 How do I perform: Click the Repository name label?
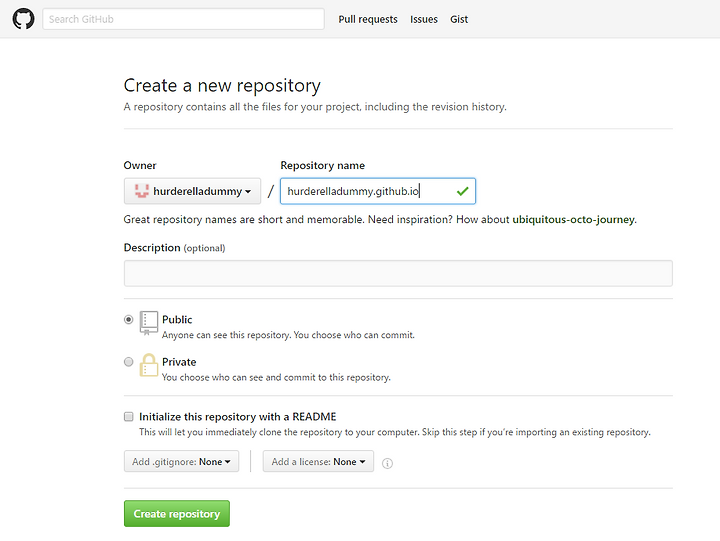tap(323, 165)
